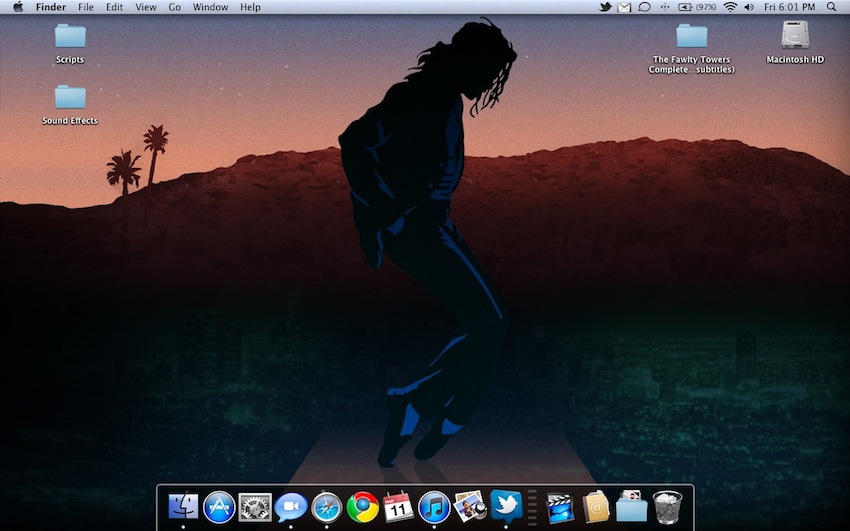The image size is (850, 531).
Task: Click the crosshair status icon in menu bar
Action: (665, 7)
